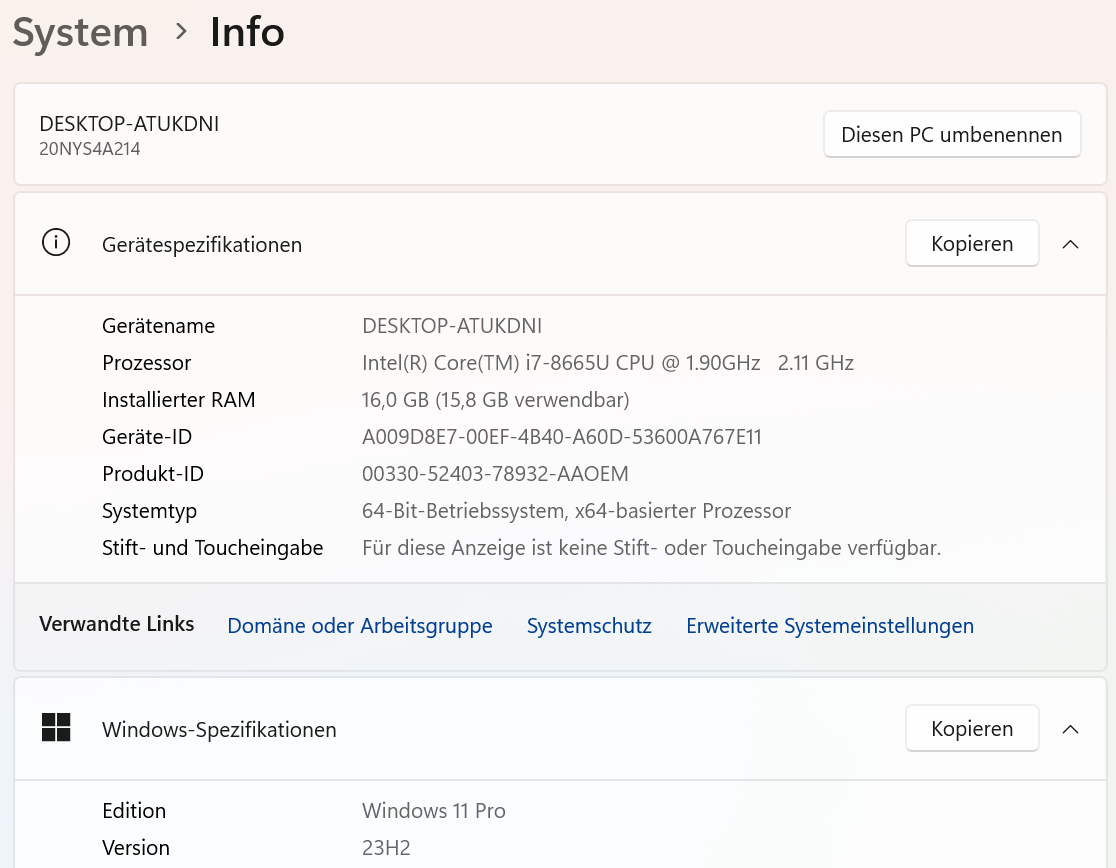Screen dimensions: 1116x868
Task: Select the Gerätename value DESKTOP-ATUKDNI
Action: coord(452,326)
